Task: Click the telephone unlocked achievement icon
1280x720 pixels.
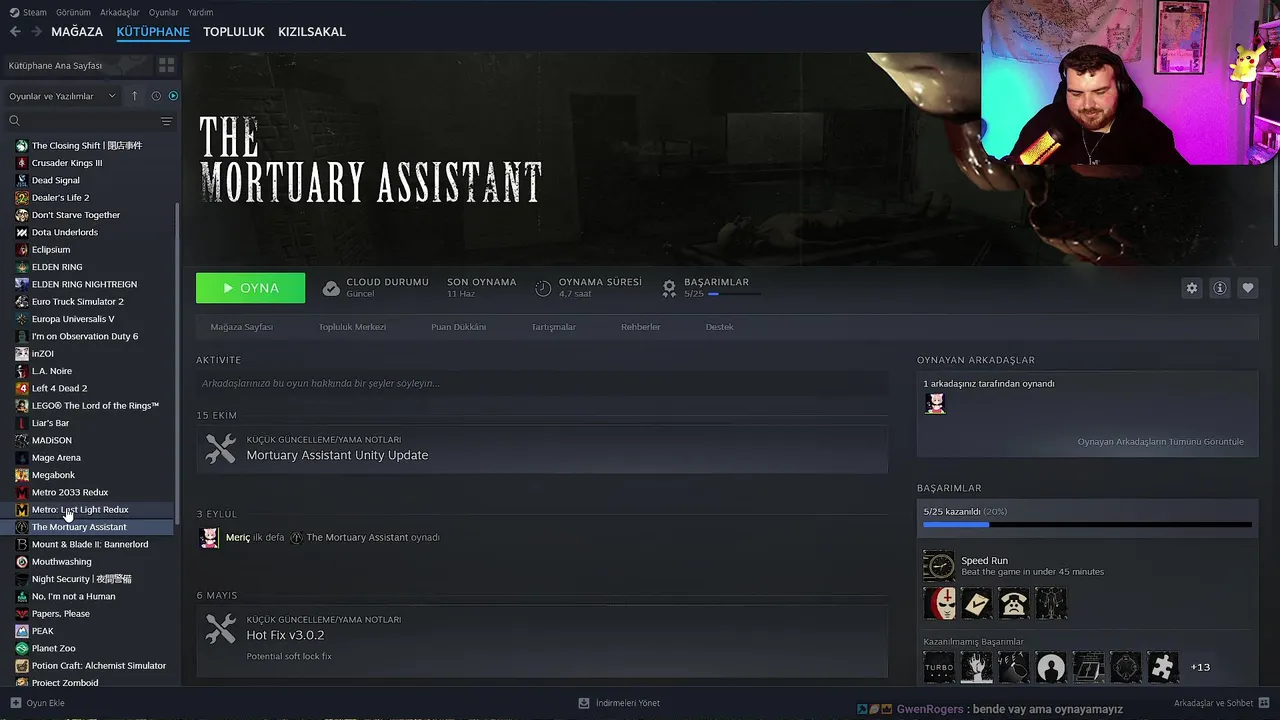Action: [1013, 603]
